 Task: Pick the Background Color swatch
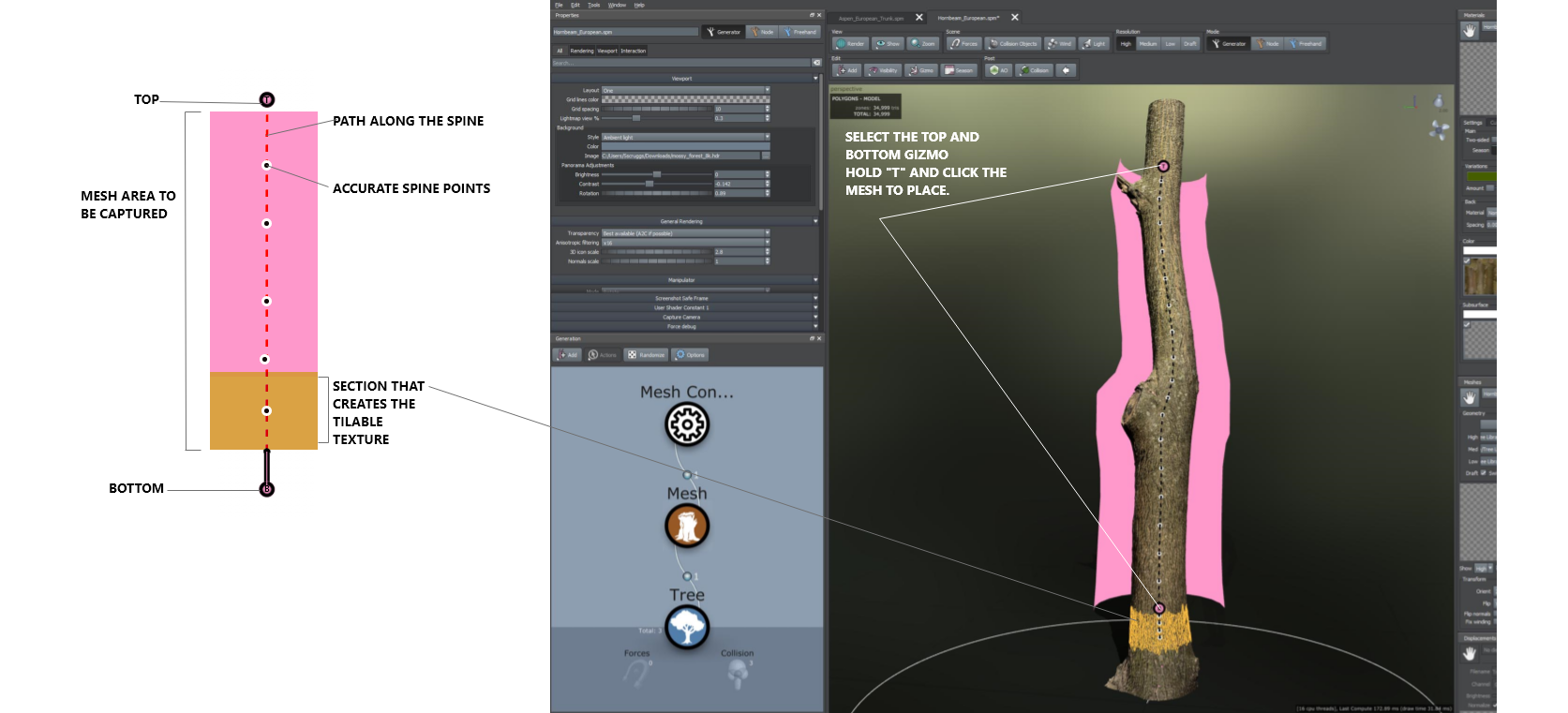click(685, 146)
